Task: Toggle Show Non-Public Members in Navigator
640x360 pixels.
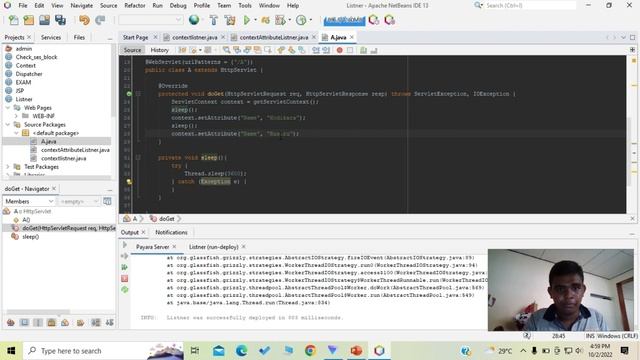Action: point(51,323)
